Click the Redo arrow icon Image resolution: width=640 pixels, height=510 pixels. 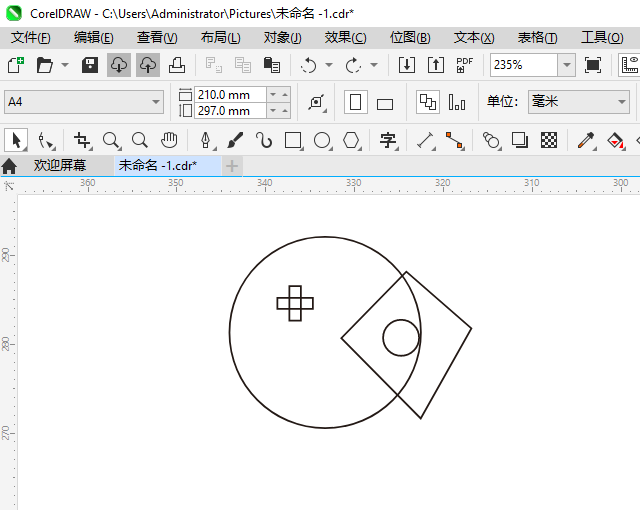point(353,65)
